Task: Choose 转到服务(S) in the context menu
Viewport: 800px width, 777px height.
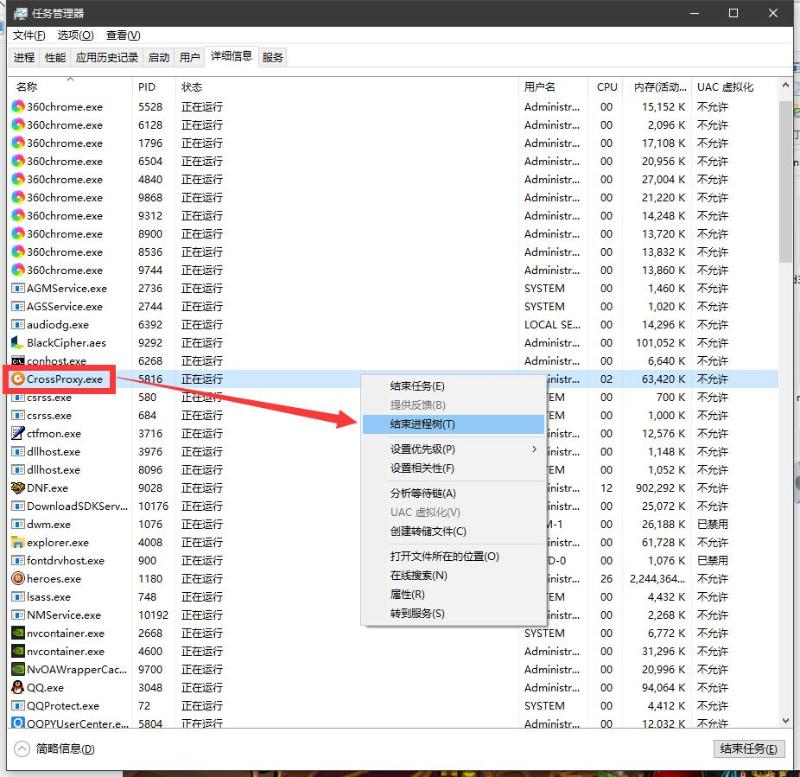Action: coord(453,613)
